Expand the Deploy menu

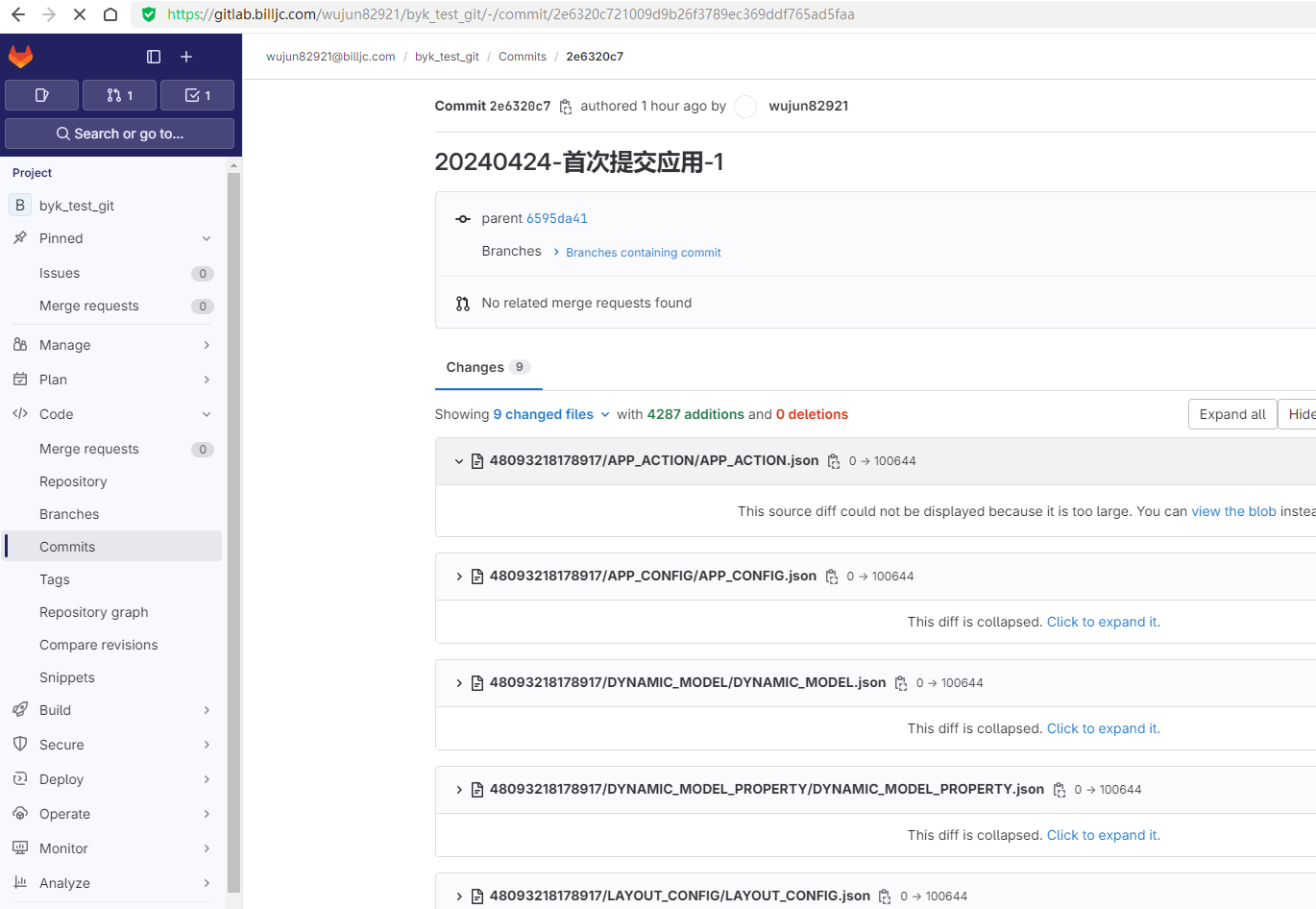[x=207, y=779]
